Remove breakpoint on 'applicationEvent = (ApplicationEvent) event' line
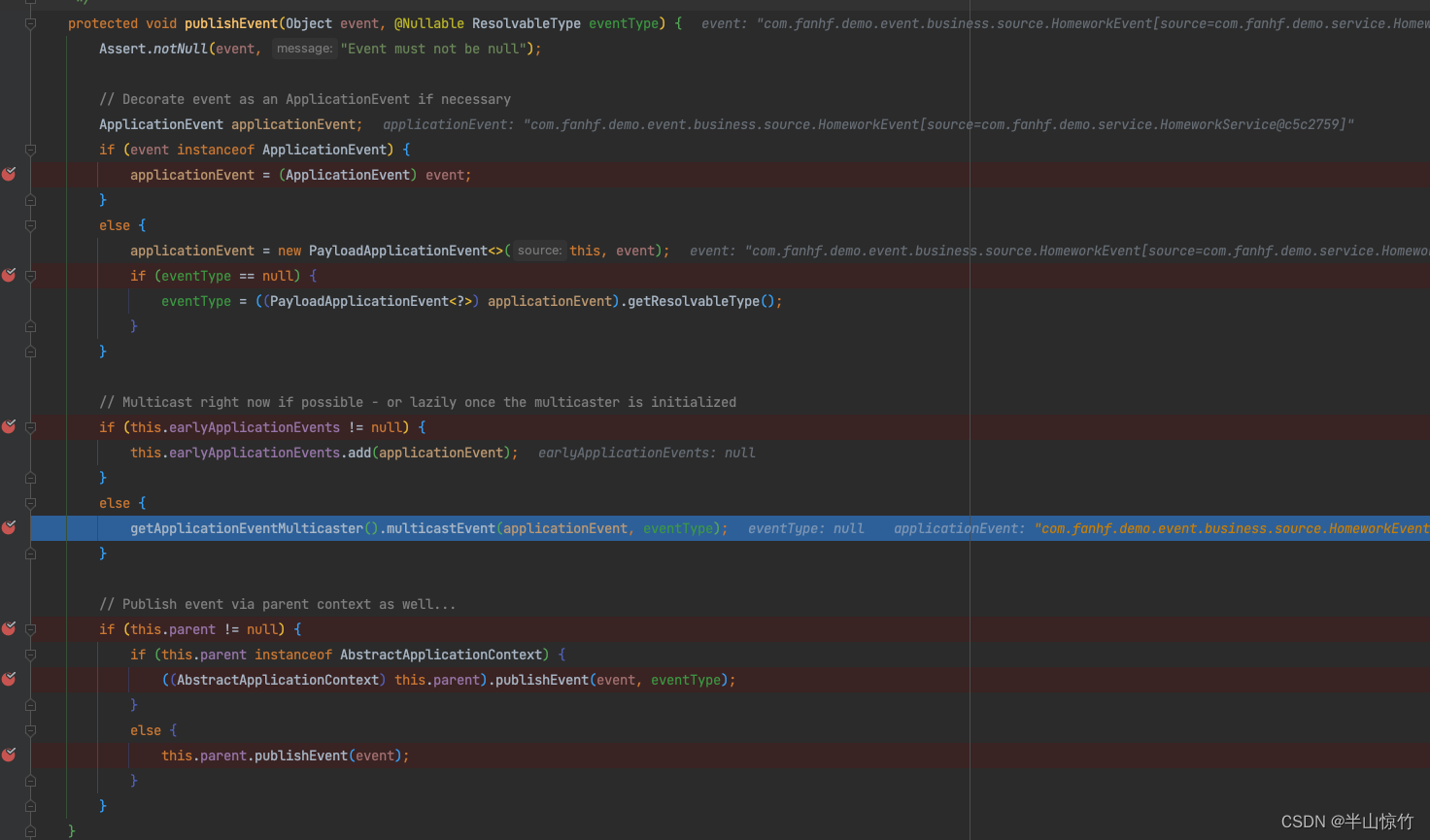Screen dimensions: 1430x840 [x=9, y=174]
